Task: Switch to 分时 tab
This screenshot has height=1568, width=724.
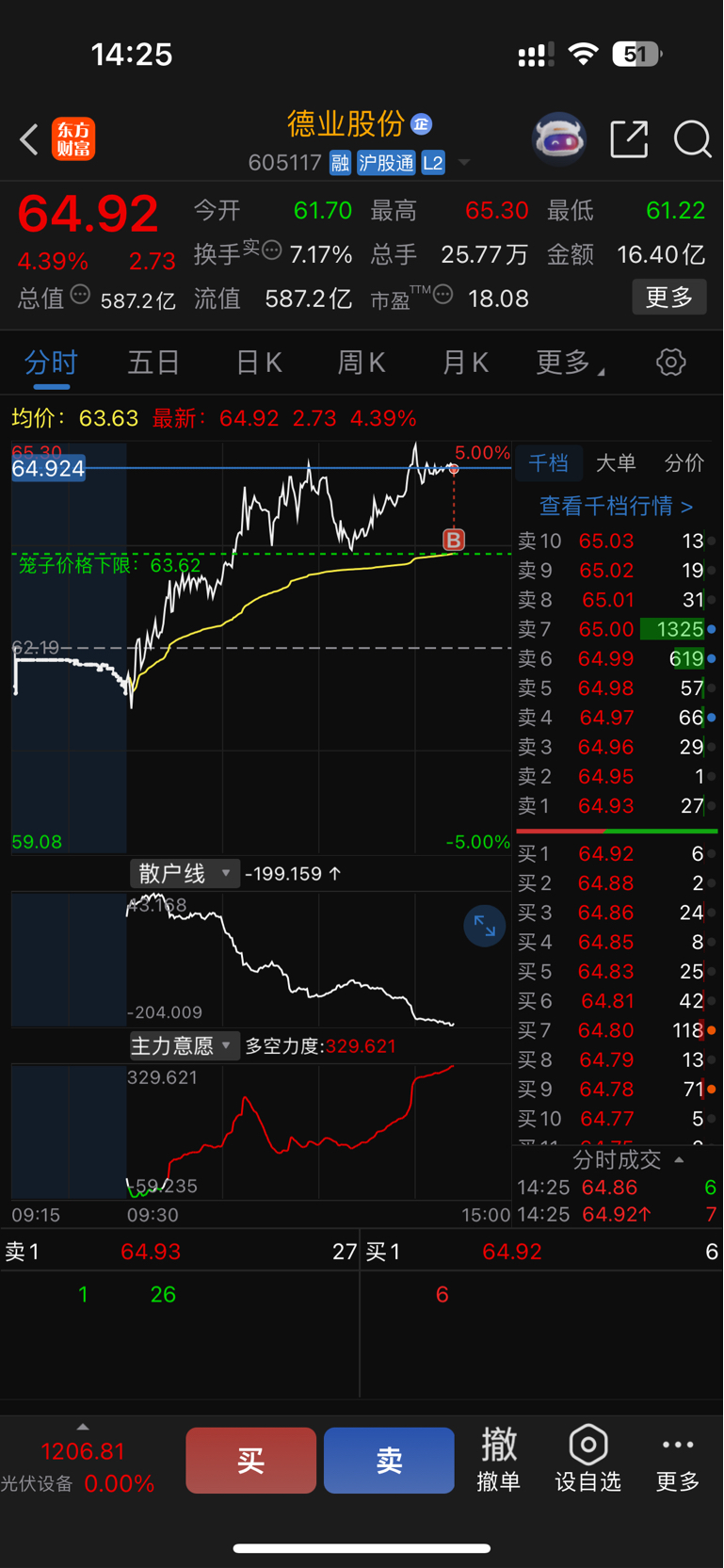Action: (x=51, y=362)
